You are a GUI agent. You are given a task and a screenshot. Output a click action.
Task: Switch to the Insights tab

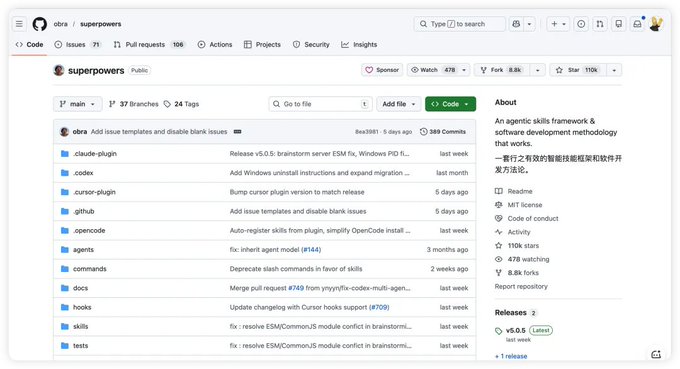pyautogui.click(x=359, y=44)
